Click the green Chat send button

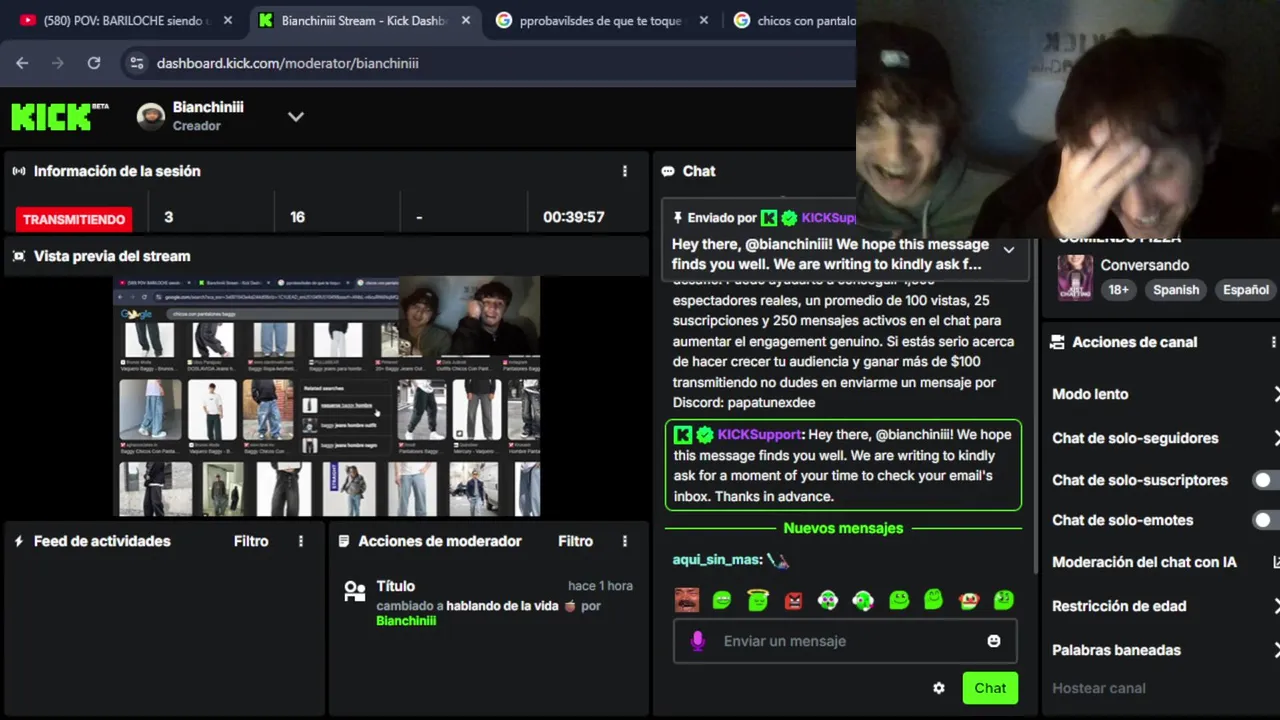(x=990, y=688)
